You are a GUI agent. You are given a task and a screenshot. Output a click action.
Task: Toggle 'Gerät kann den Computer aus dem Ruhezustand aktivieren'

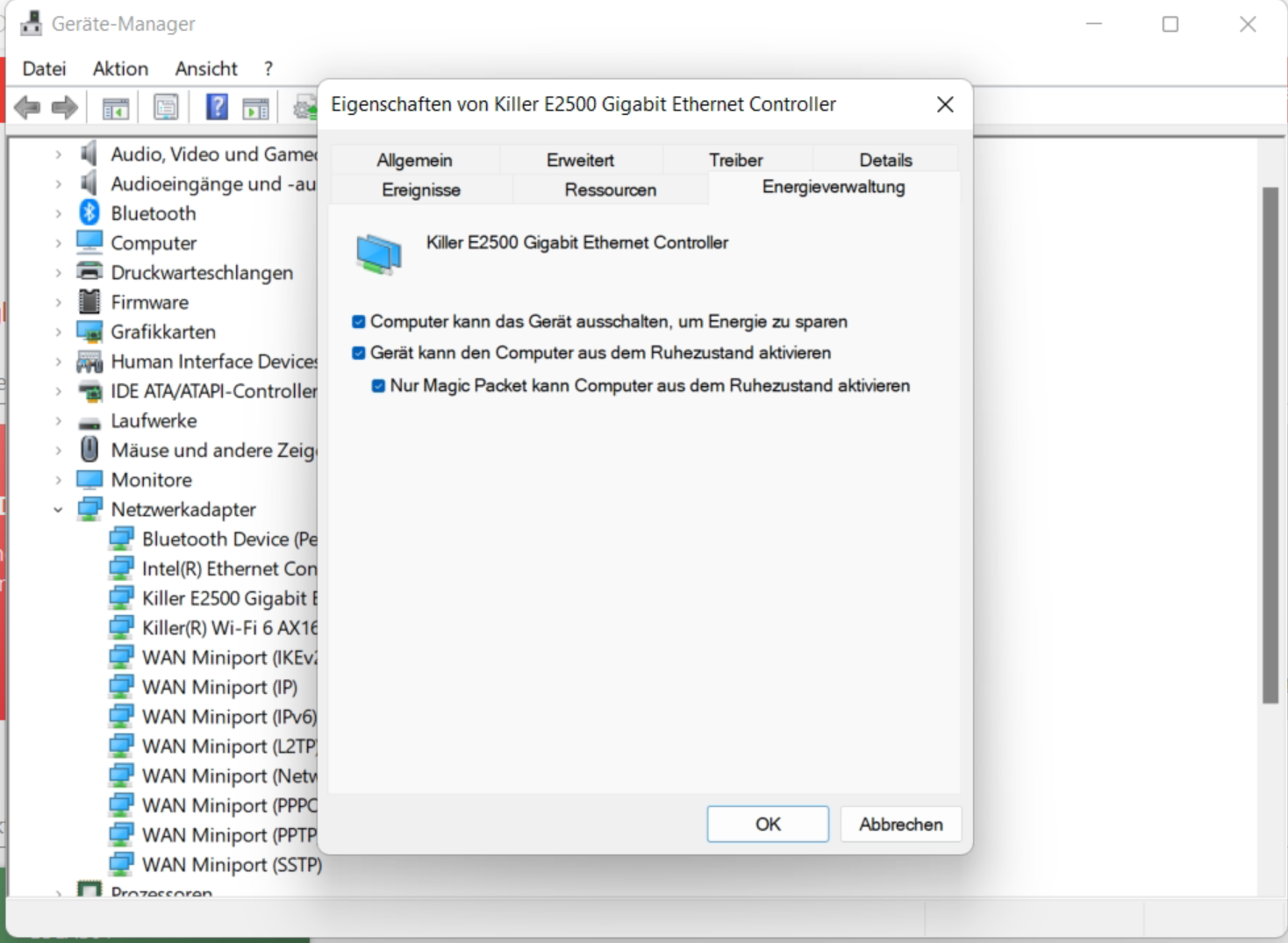tap(358, 353)
